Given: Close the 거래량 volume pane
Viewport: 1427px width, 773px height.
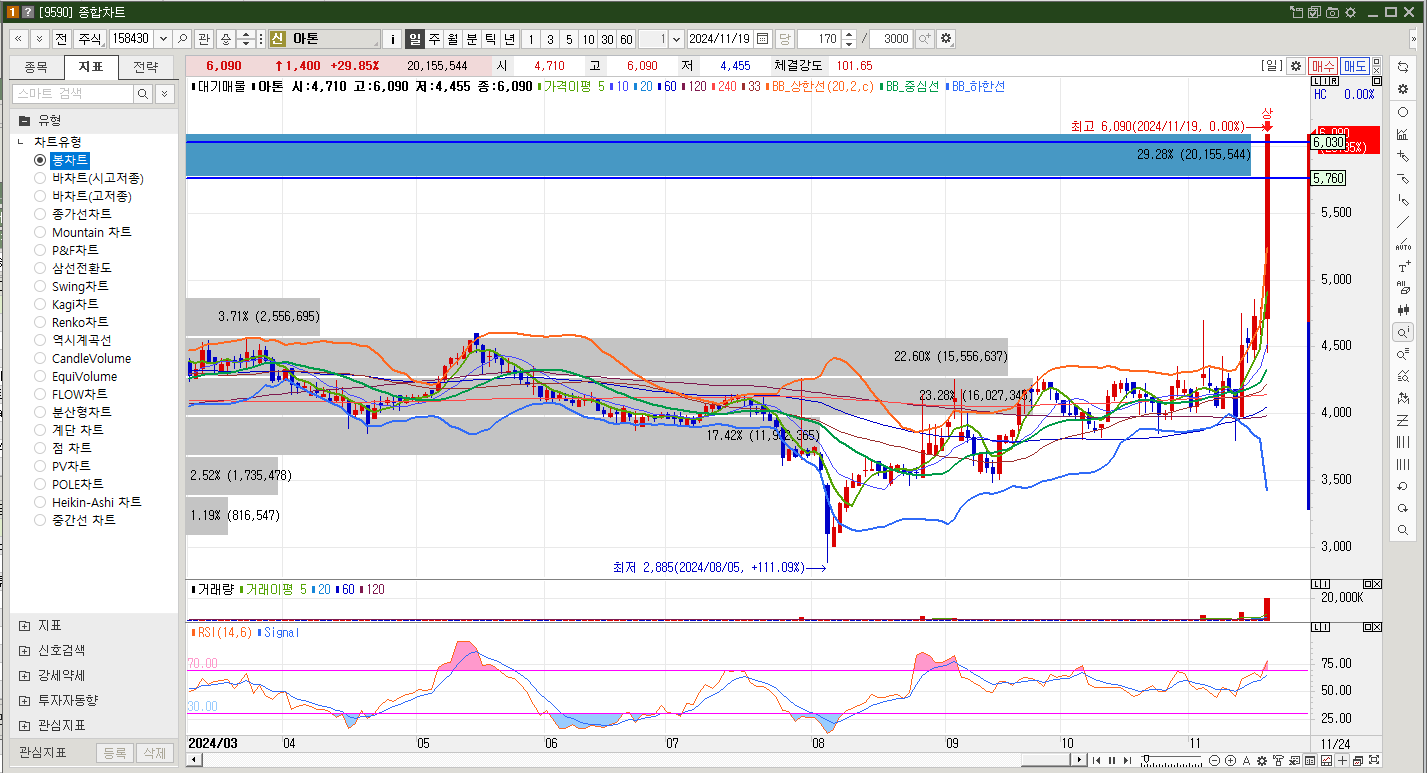Looking at the screenshot, I should pos(1377,585).
